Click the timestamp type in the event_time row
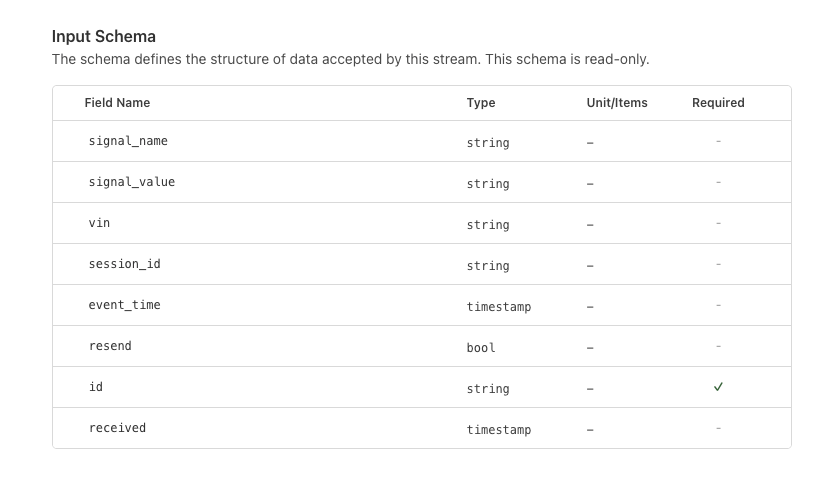The width and height of the screenshot is (828, 479). [498, 307]
